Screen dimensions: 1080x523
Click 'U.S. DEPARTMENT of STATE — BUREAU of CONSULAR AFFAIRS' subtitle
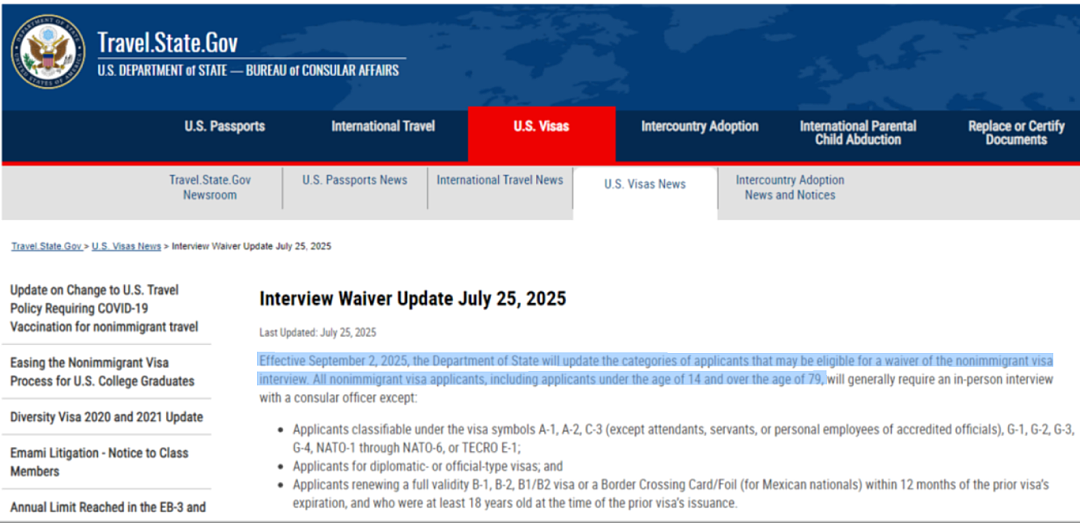click(248, 70)
